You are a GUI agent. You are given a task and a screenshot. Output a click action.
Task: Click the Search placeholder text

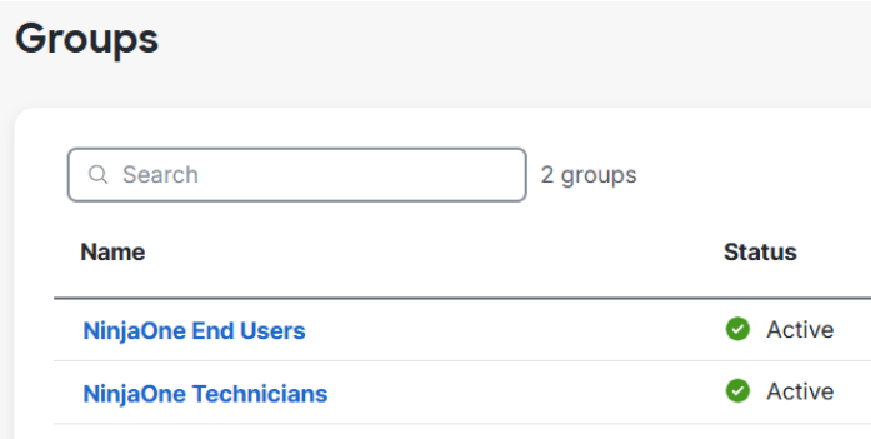[x=160, y=175]
